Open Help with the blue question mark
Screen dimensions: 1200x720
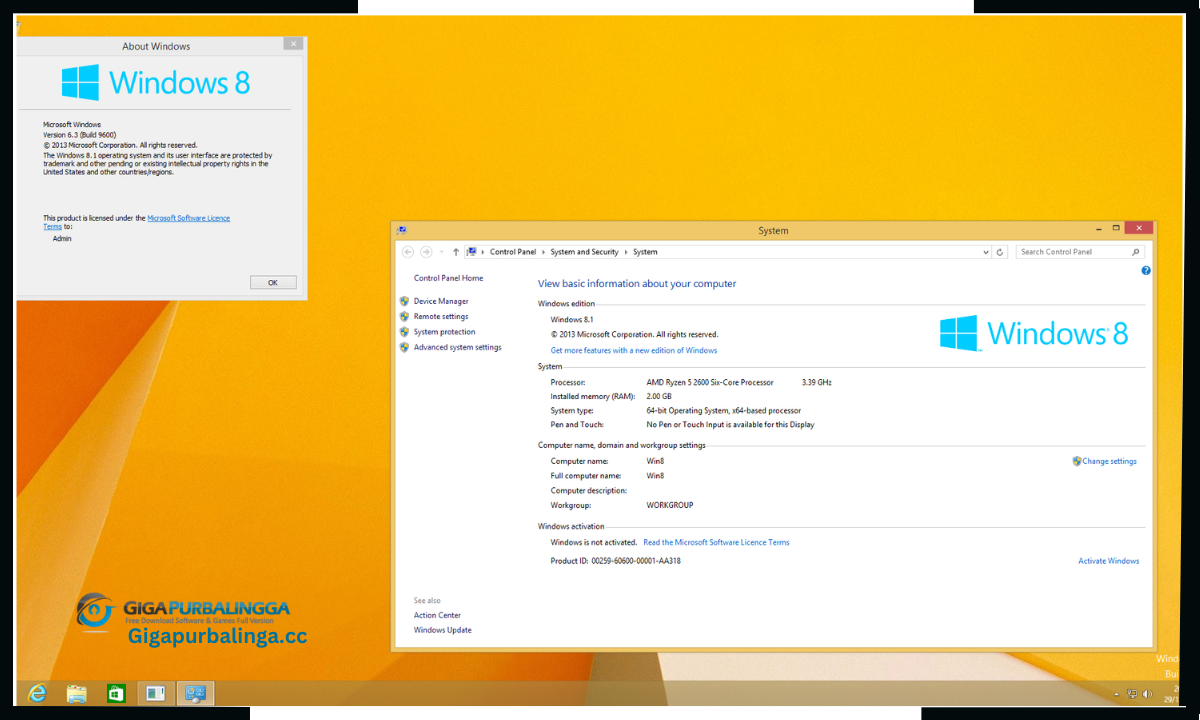[1146, 271]
